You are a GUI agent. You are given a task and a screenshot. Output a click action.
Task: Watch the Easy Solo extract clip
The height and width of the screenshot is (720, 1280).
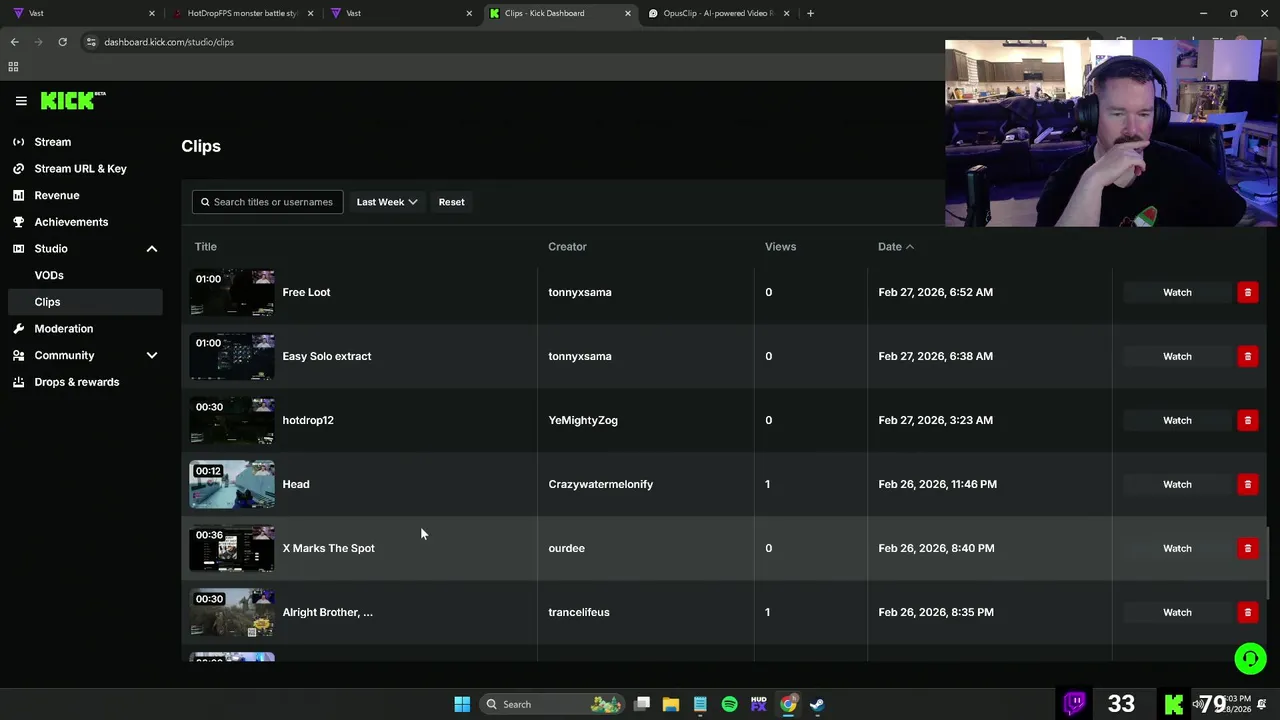(x=1177, y=356)
